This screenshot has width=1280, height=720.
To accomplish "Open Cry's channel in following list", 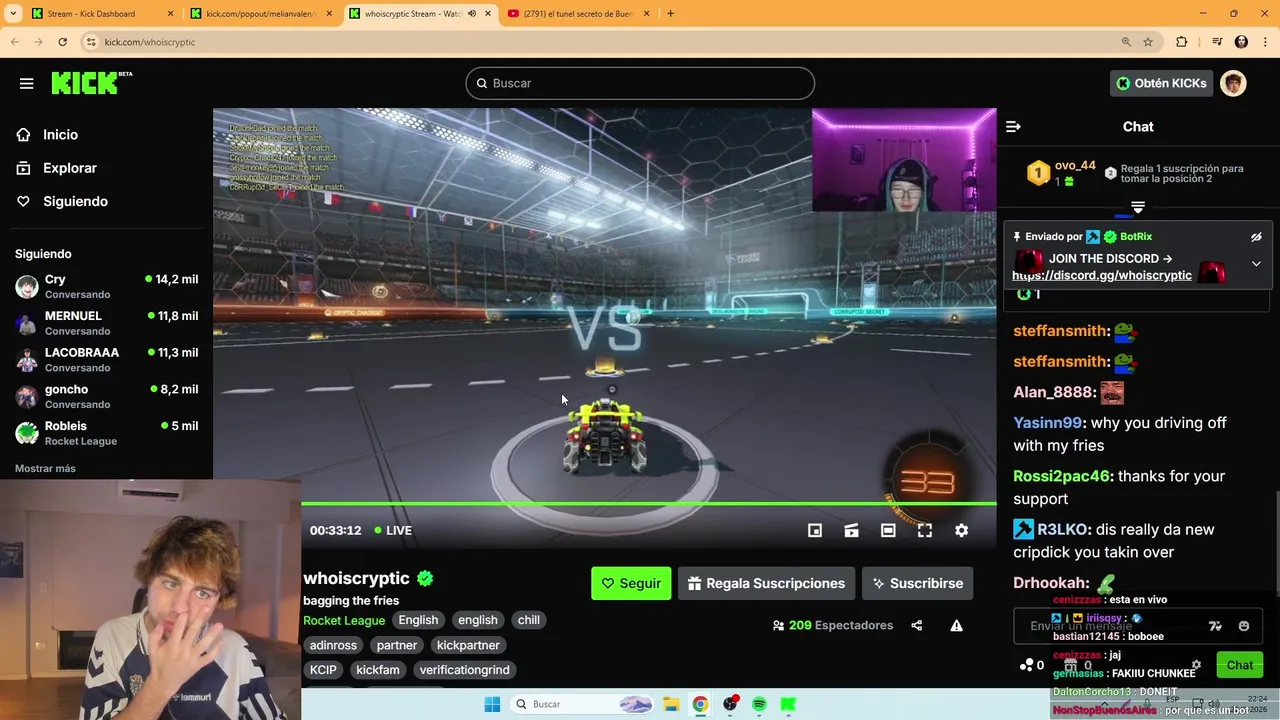I will 106,287.
